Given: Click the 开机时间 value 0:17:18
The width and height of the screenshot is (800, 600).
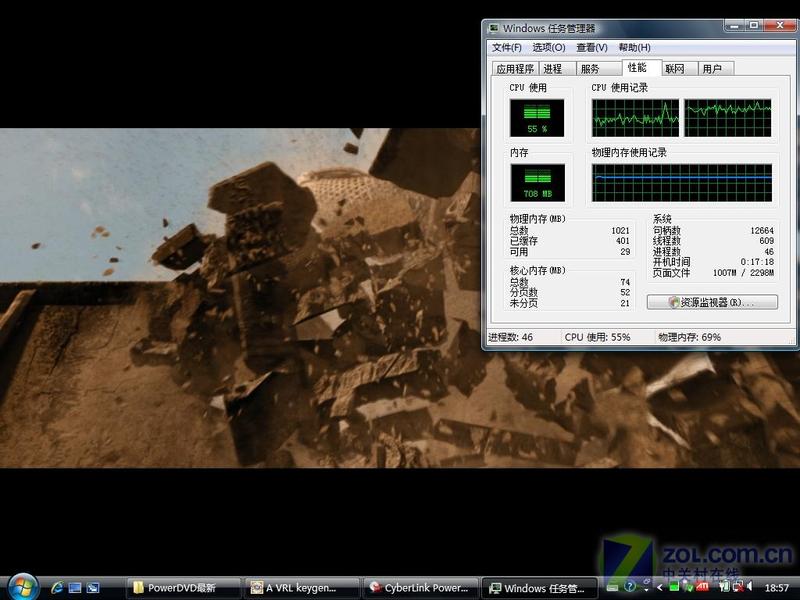Looking at the screenshot, I should pos(757,262).
